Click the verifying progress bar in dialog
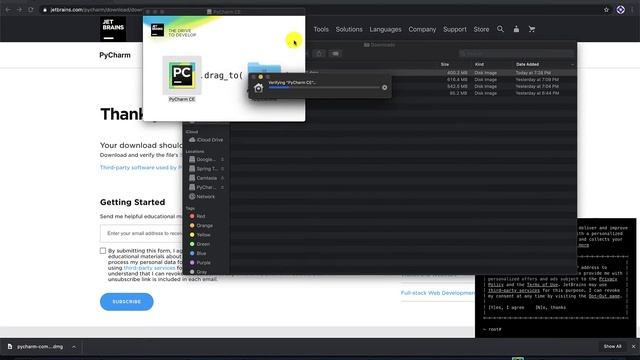The width and height of the screenshot is (640, 360). (x=324, y=87)
